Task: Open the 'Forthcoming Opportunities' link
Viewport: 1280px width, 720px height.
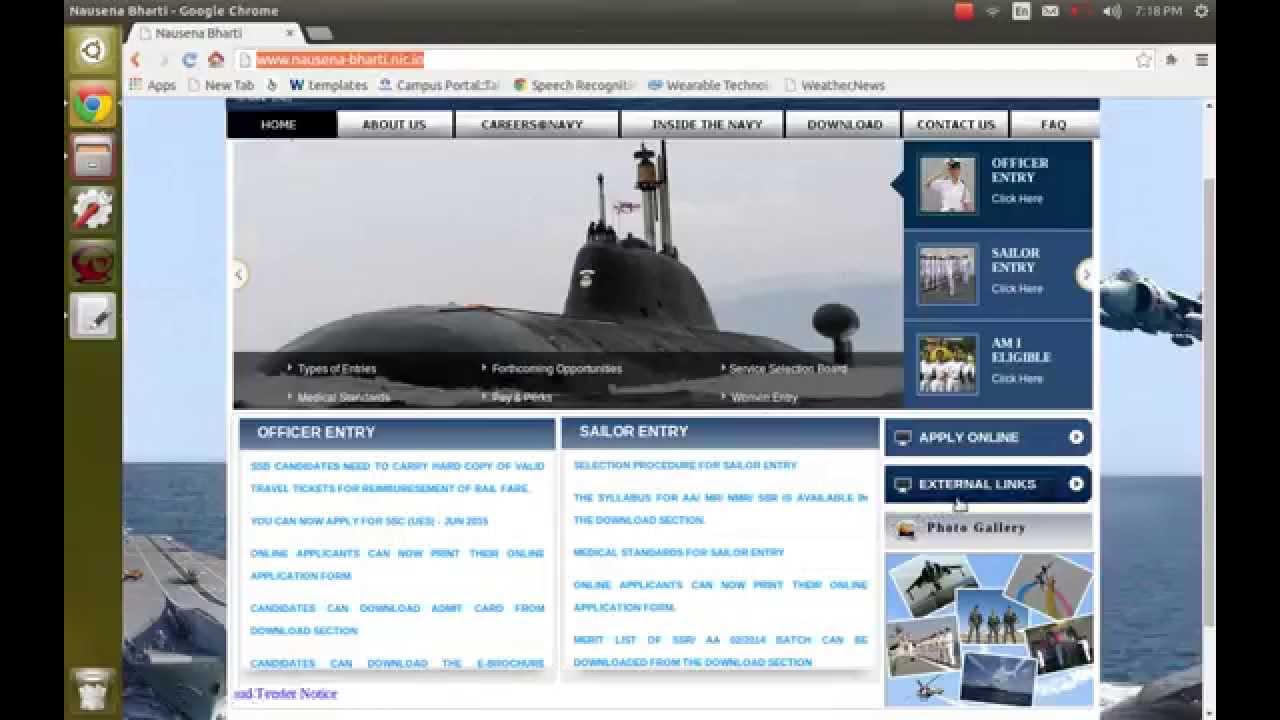Action: coord(557,369)
